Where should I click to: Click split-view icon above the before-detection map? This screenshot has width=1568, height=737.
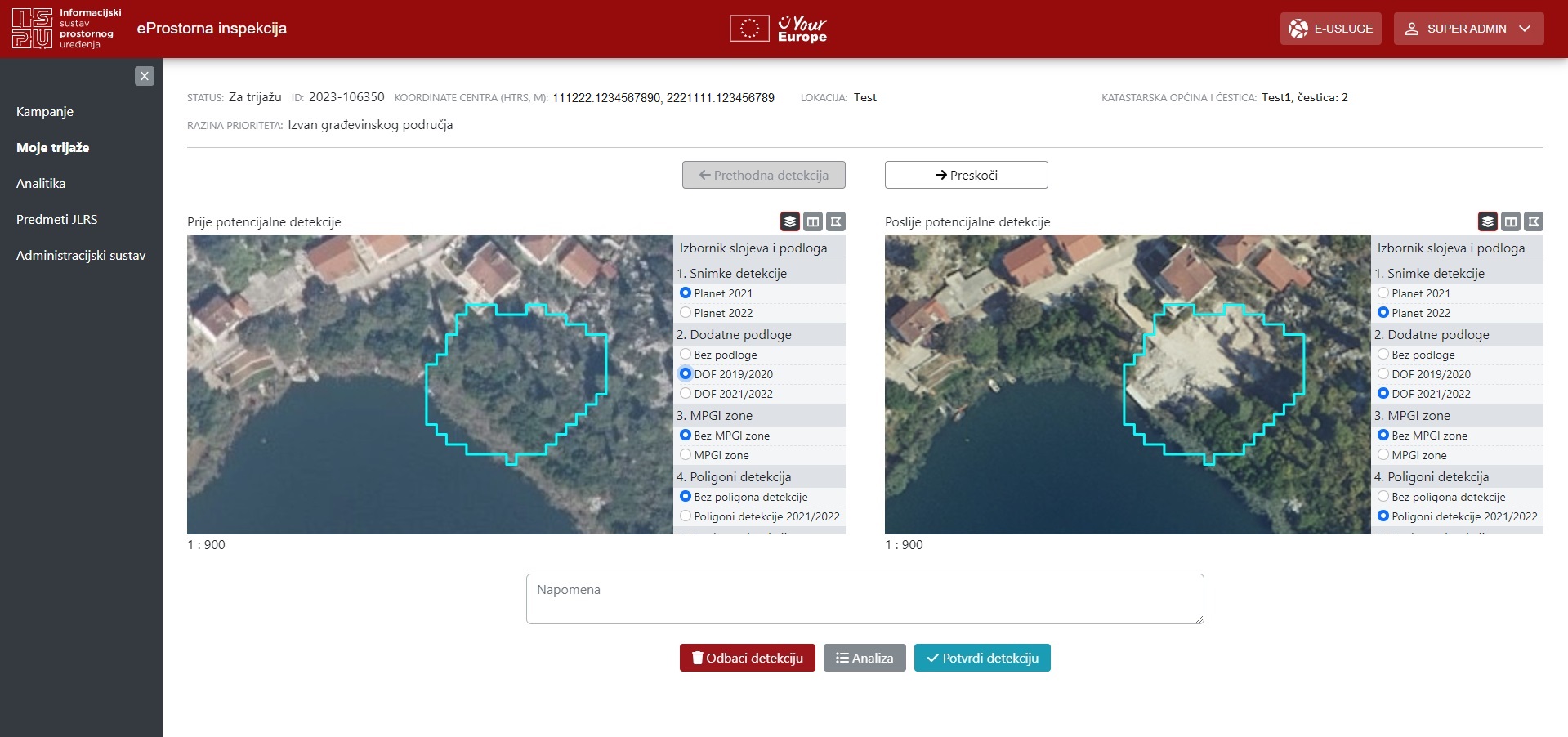coord(812,221)
